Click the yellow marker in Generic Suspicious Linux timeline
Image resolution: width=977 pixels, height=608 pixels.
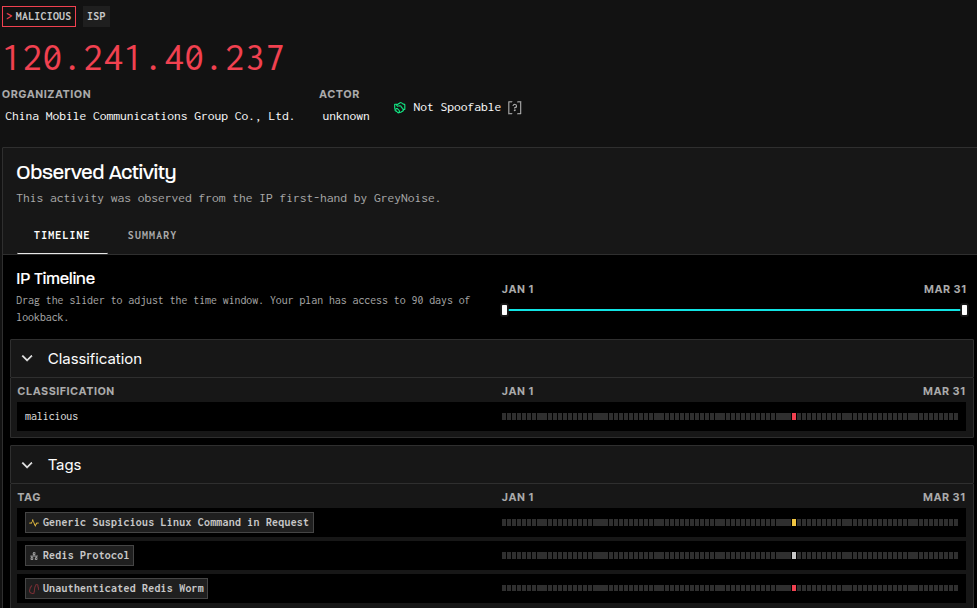pyautogui.click(x=793, y=522)
